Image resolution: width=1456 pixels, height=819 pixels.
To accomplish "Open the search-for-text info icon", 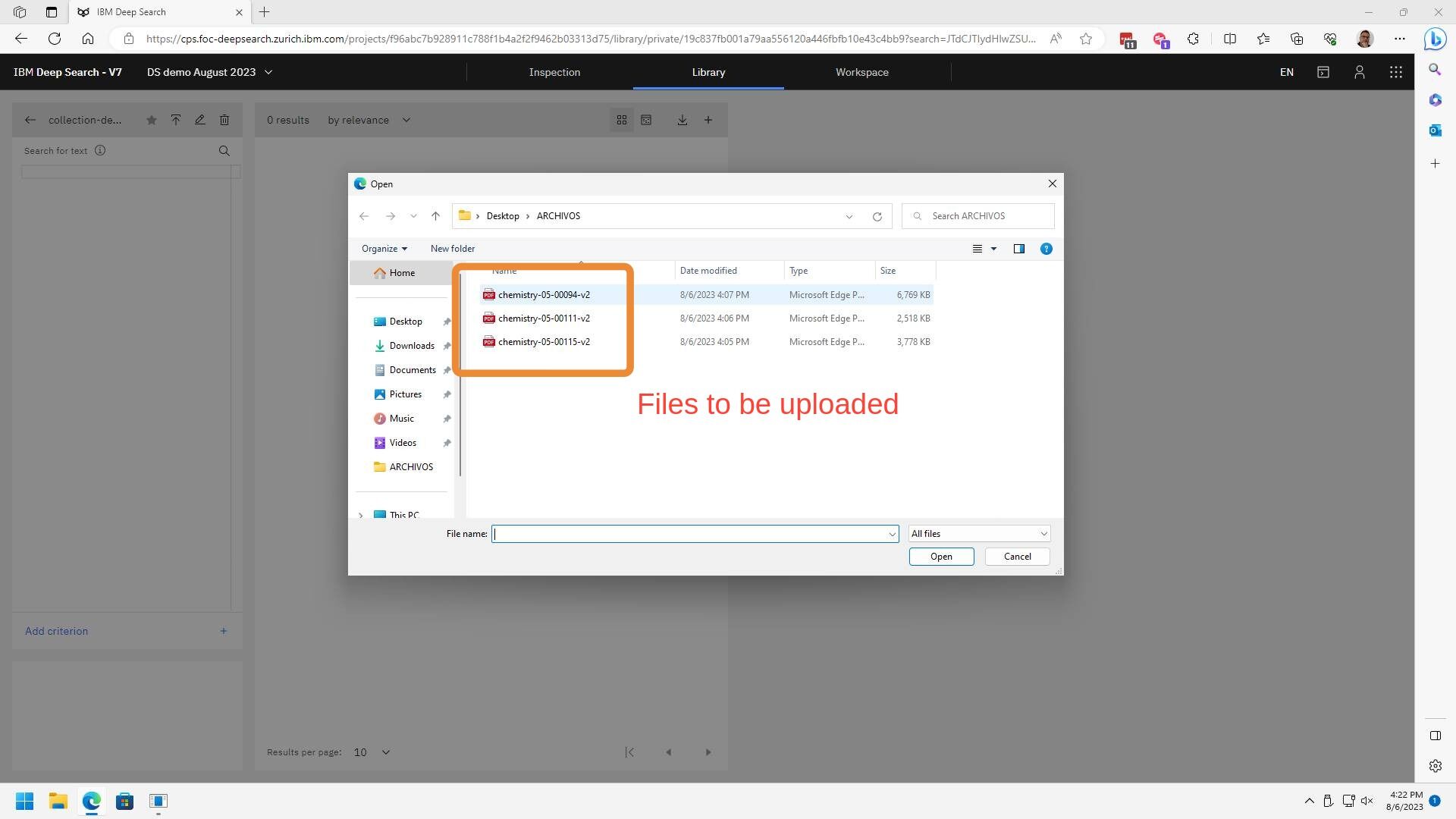I will click(x=100, y=150).
